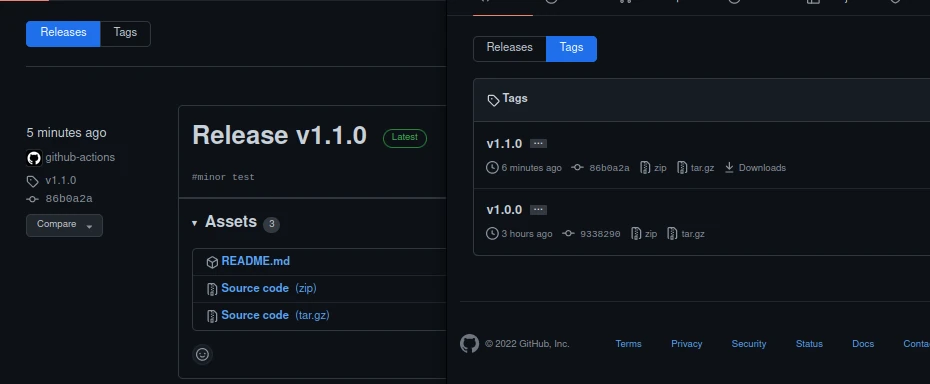Open commit 9338290 for tag v1.0.0
Screen dimensions: 930x384
point(600,234)
